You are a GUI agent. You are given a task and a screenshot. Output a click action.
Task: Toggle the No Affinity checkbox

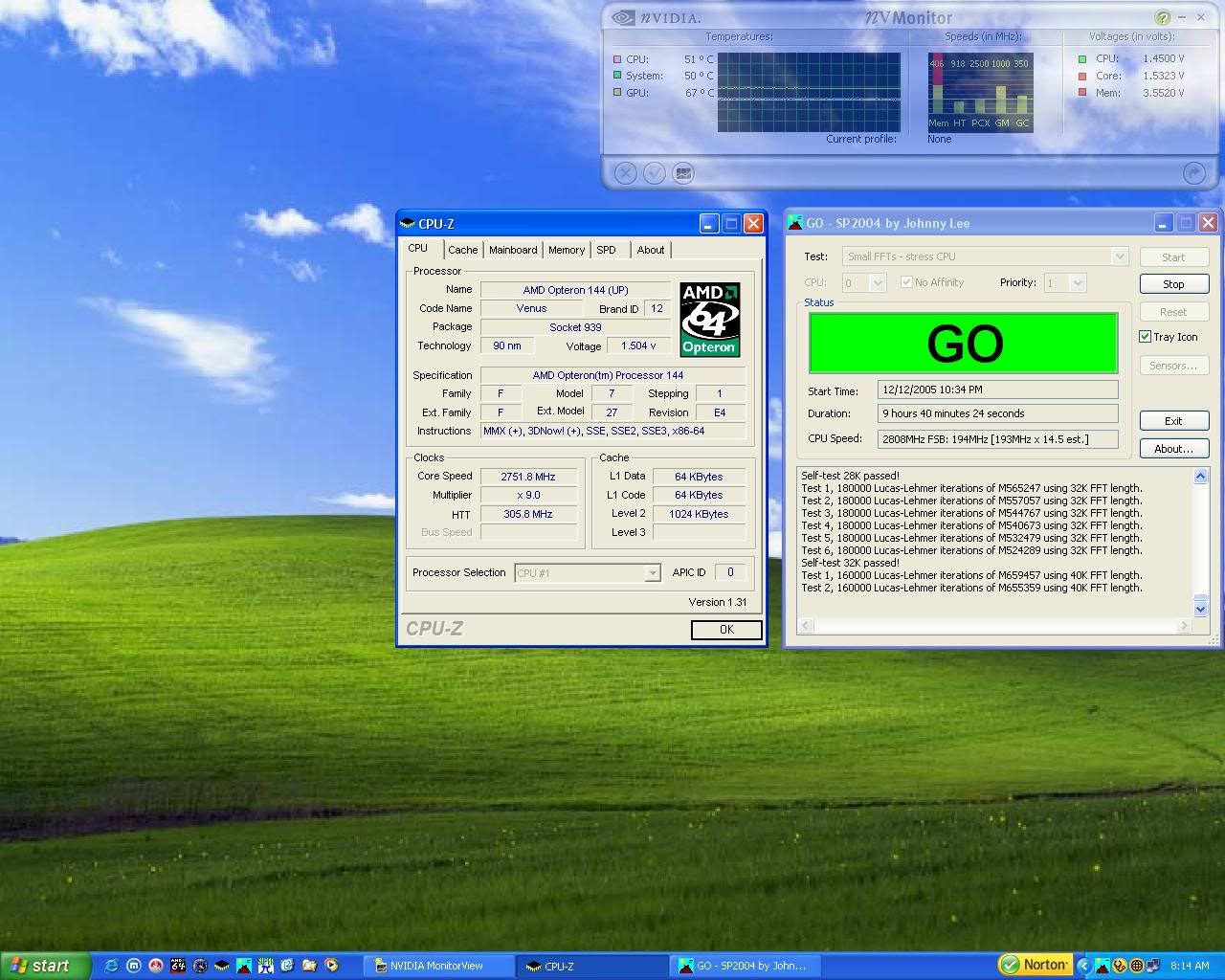pyautogui.click(x=906, y=282)
